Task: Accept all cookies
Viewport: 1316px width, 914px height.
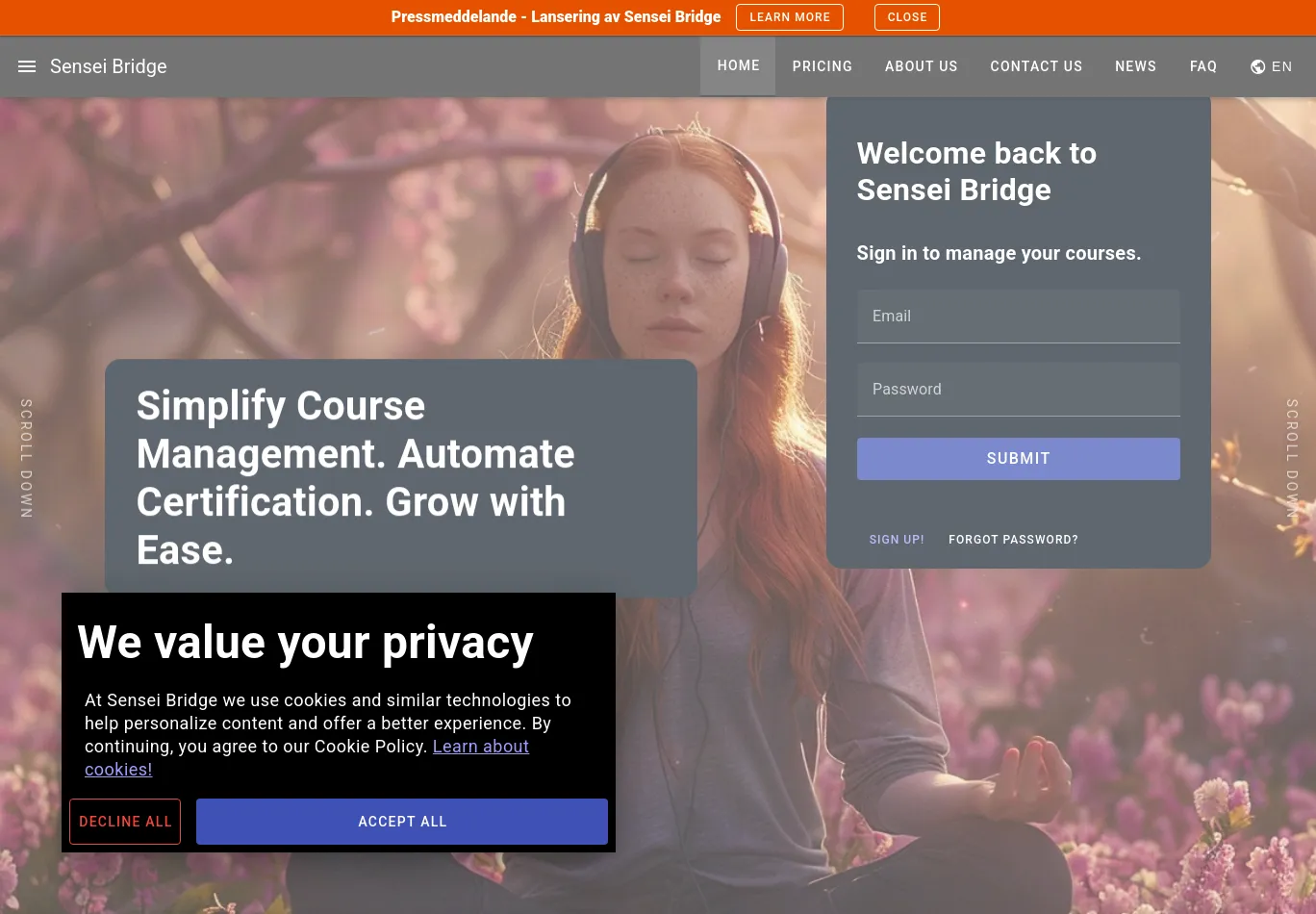Action: pyautogui.click(x=401, y=822)
